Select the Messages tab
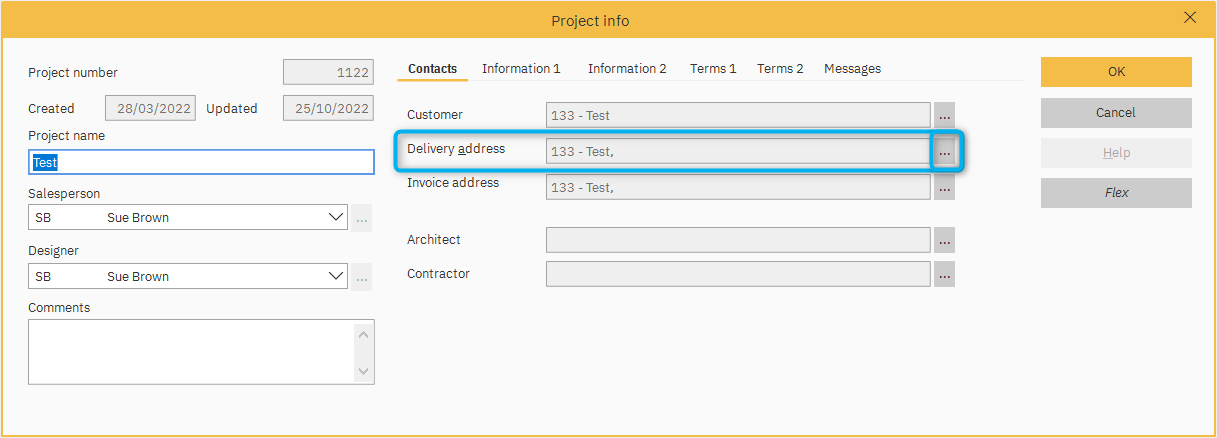Screen dimensions: 1217x438 [852, 69]
